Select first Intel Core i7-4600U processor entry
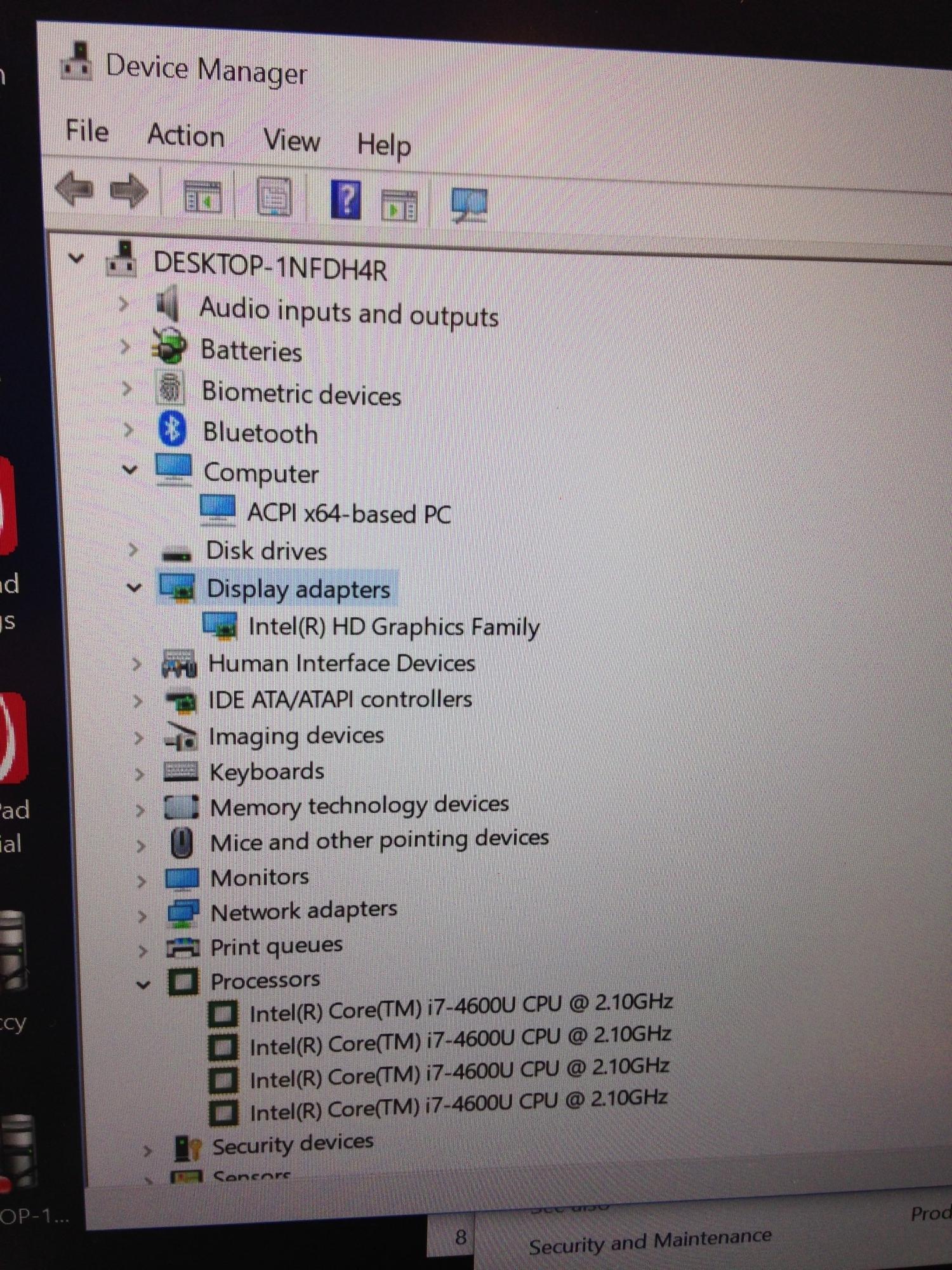This screenshot has height=1270, width=952. (x=460, y=1008)
